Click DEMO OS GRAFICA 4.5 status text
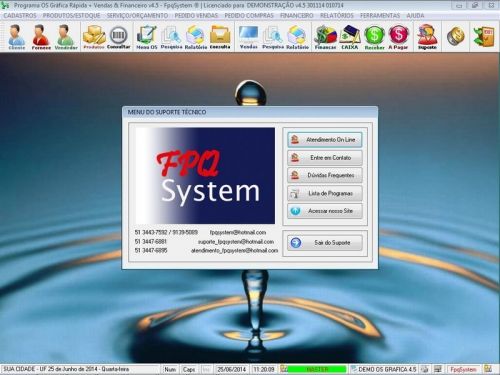This screenshot has width=500, height=375. coord(387,369)
